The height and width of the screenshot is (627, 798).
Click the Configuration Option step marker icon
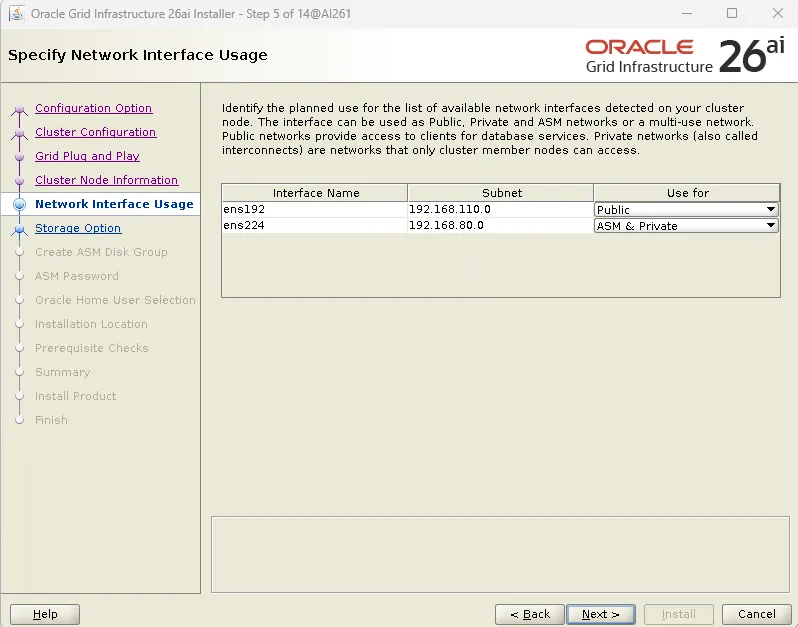[x=19, y=109]
